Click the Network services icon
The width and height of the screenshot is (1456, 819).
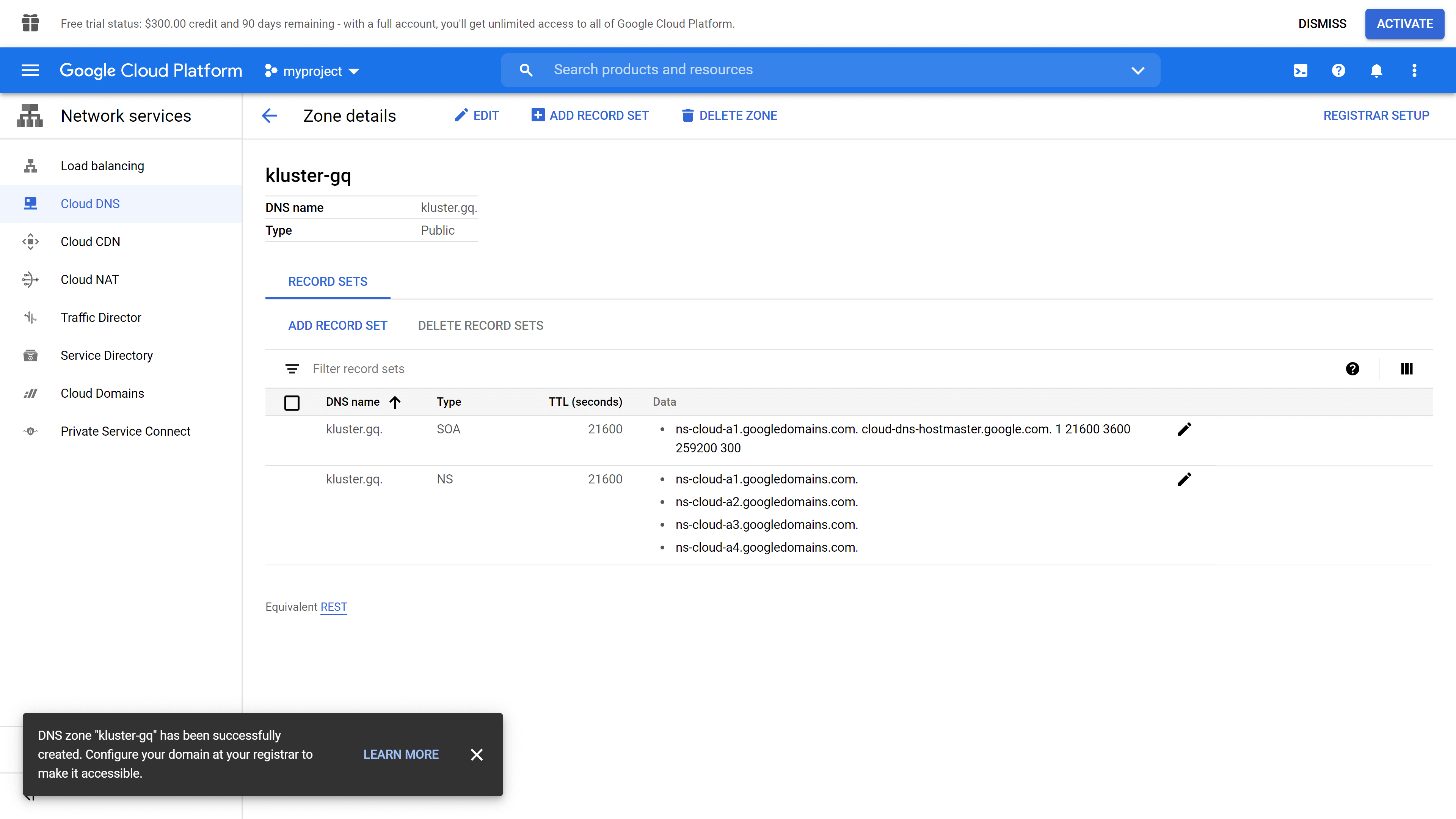click(x=30, y=116)
